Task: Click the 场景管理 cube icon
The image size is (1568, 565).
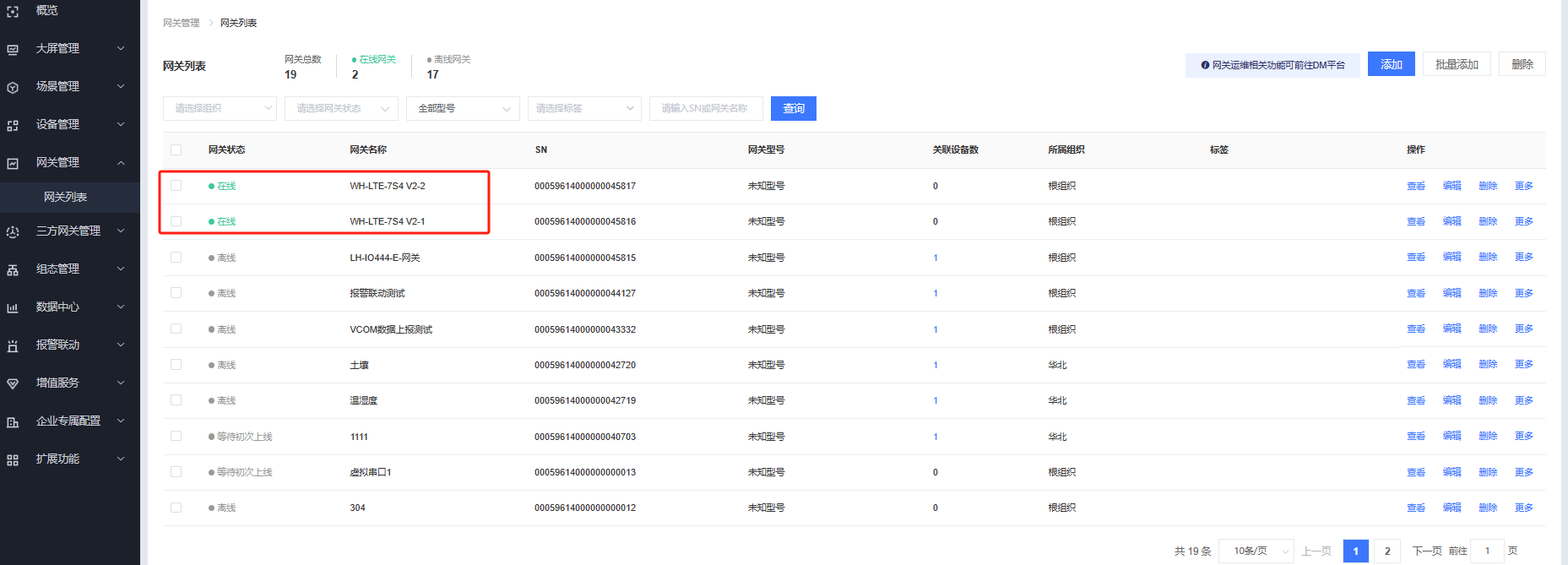Action: click(x=13, y=87)
